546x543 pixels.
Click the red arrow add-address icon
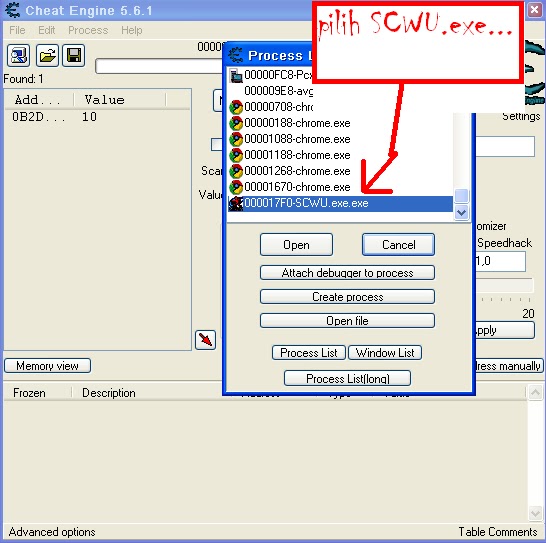pos(205,340)
